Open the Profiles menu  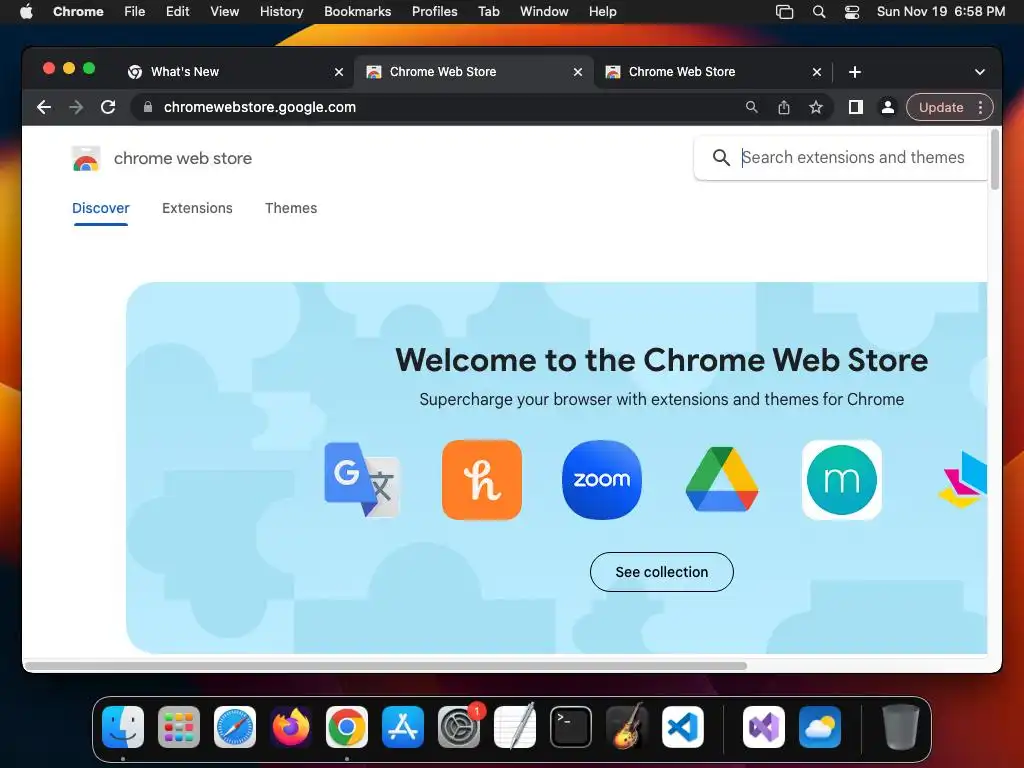(x=434, y=11)
